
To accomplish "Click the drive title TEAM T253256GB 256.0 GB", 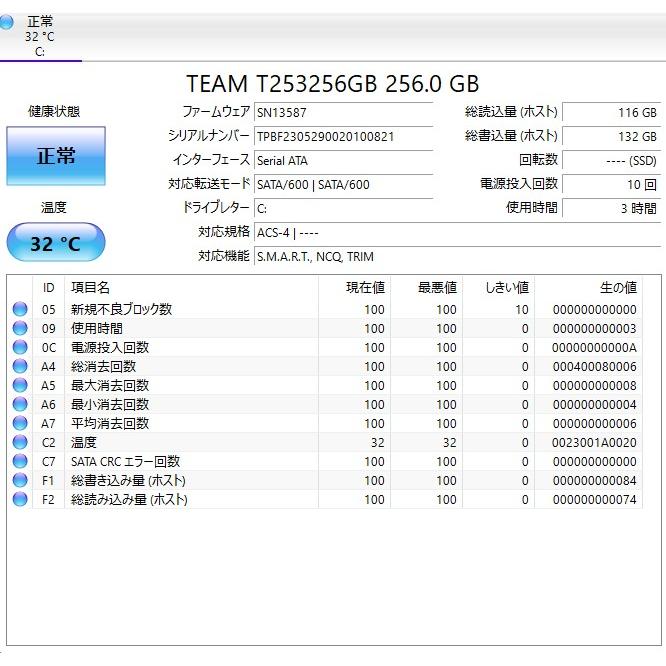I will pos(333,84).
